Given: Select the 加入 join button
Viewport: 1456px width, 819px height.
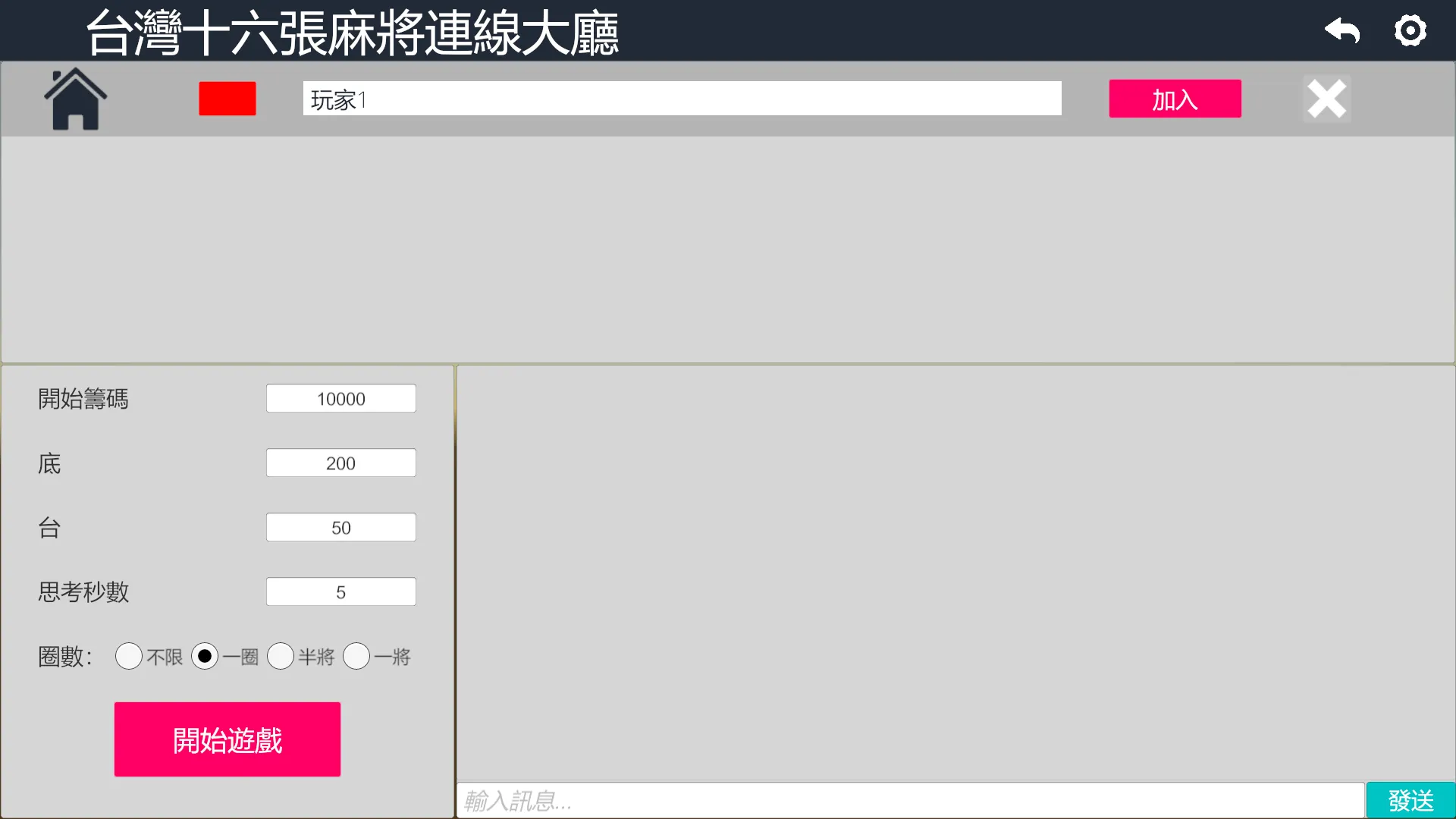Looking at the screenshot, I should [x=1175, y=99].
